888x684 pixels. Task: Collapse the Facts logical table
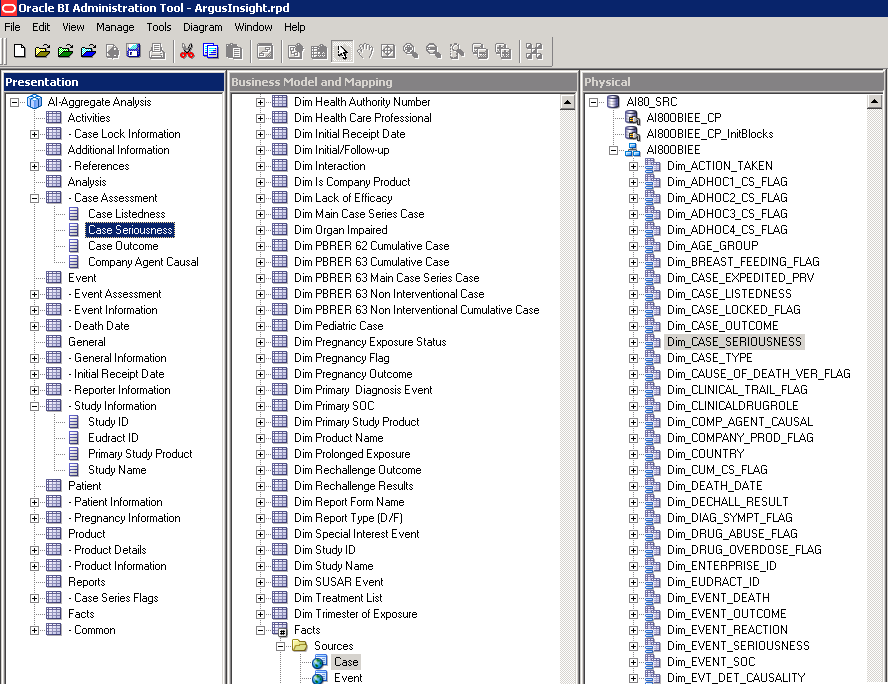pos(260,630)
